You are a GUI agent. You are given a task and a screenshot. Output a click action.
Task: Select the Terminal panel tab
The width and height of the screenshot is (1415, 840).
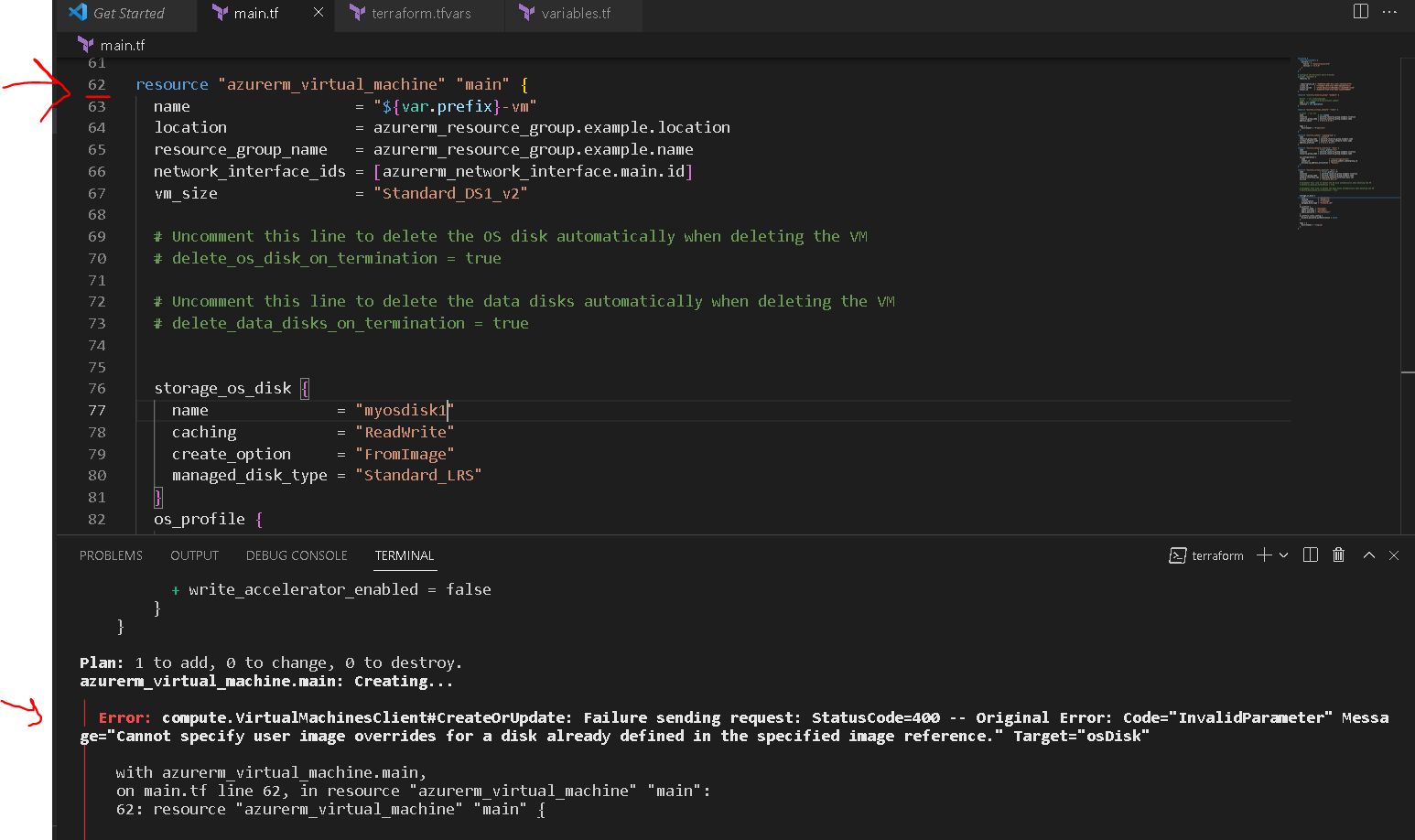405,555
